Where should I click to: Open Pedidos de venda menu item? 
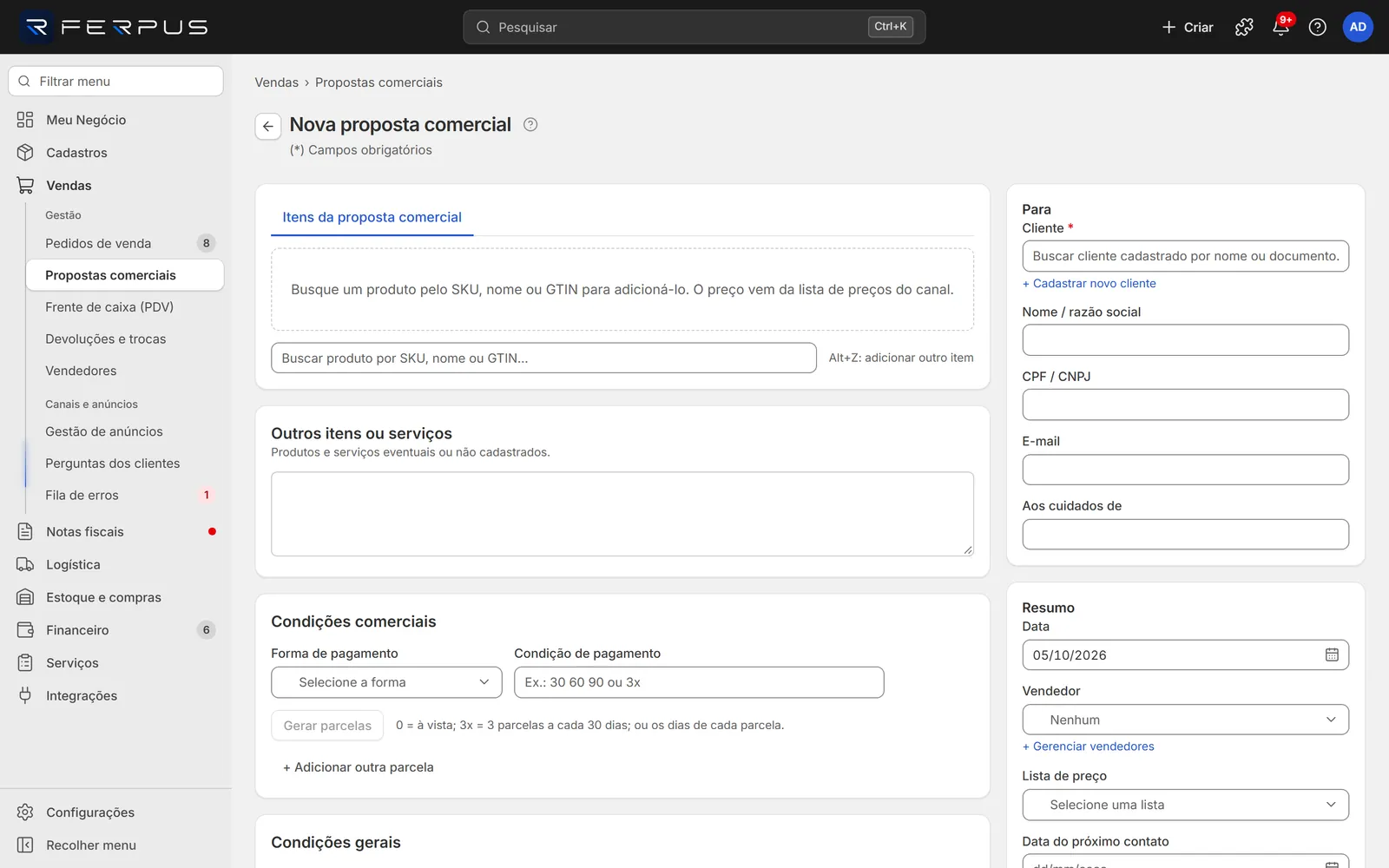point(125,243)
